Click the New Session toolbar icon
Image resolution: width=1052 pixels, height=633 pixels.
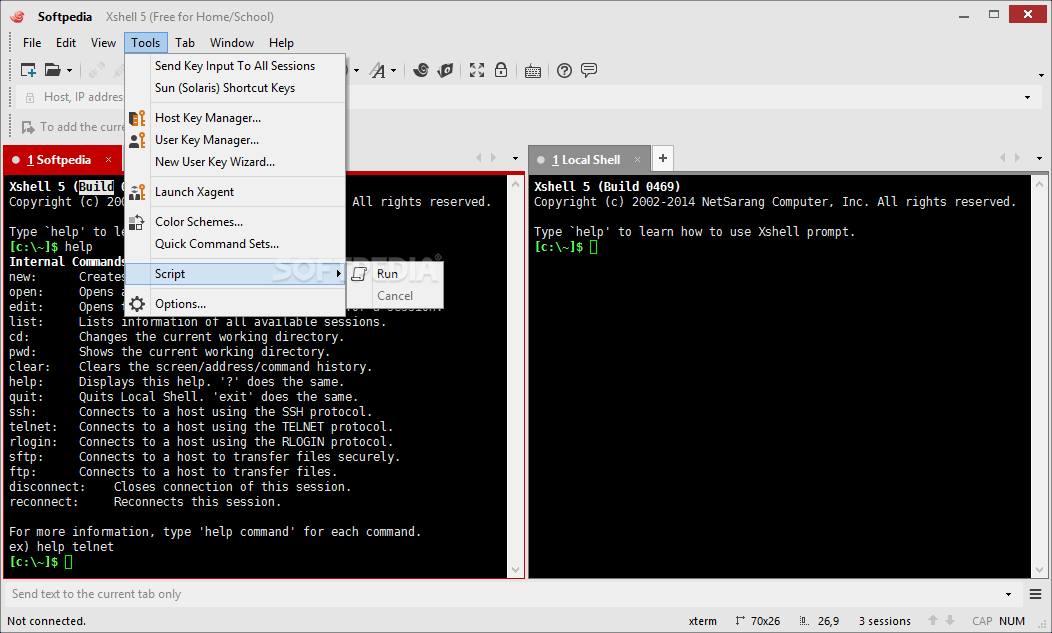point(28,70)
